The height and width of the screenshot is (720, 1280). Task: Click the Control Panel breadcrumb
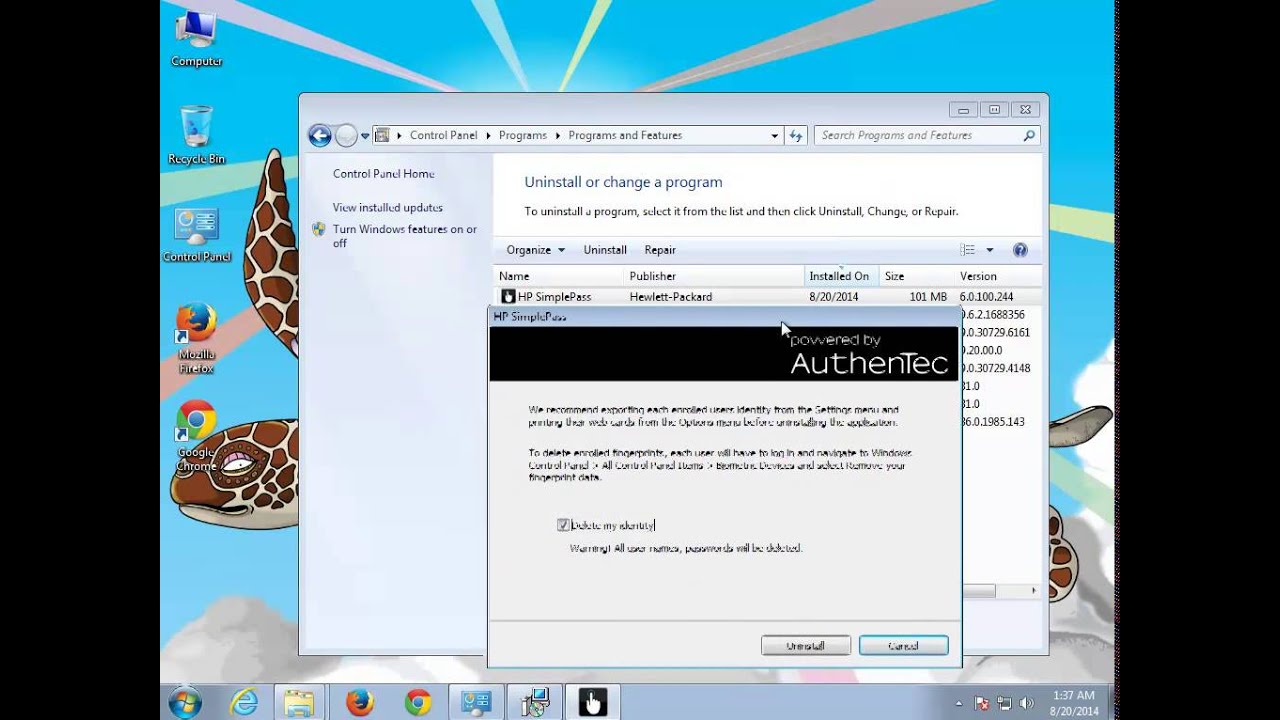click(x=443, y=135)
